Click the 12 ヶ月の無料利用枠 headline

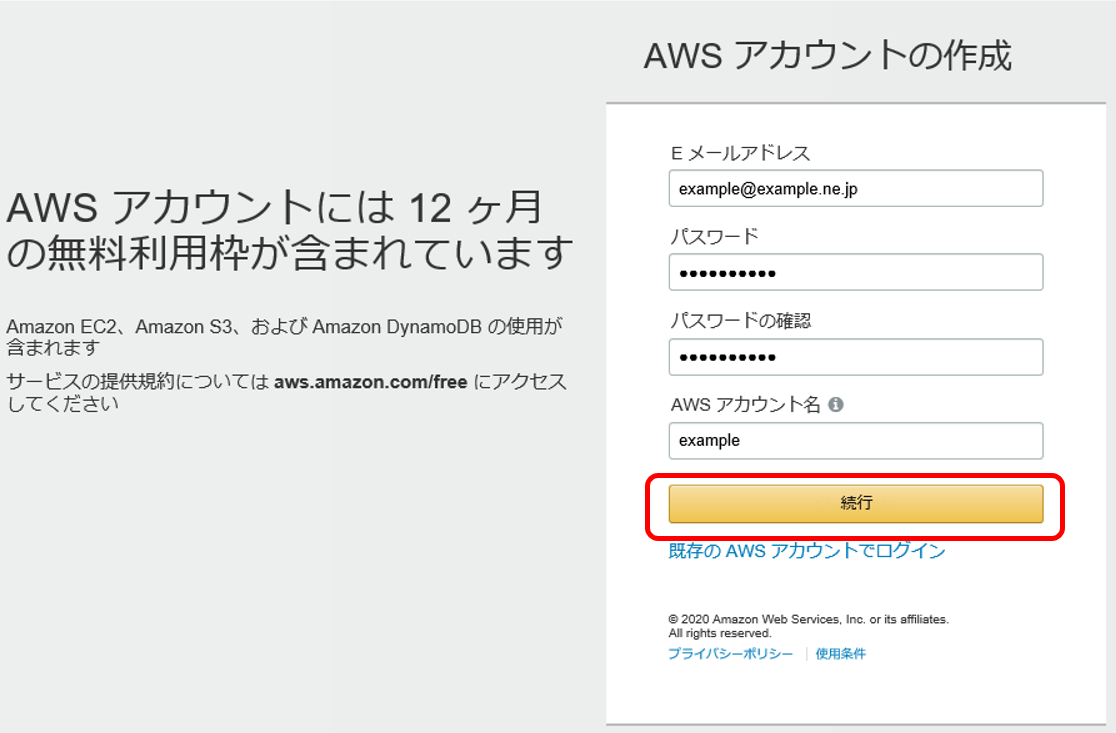pyautogui.click(x=289, y=230)
